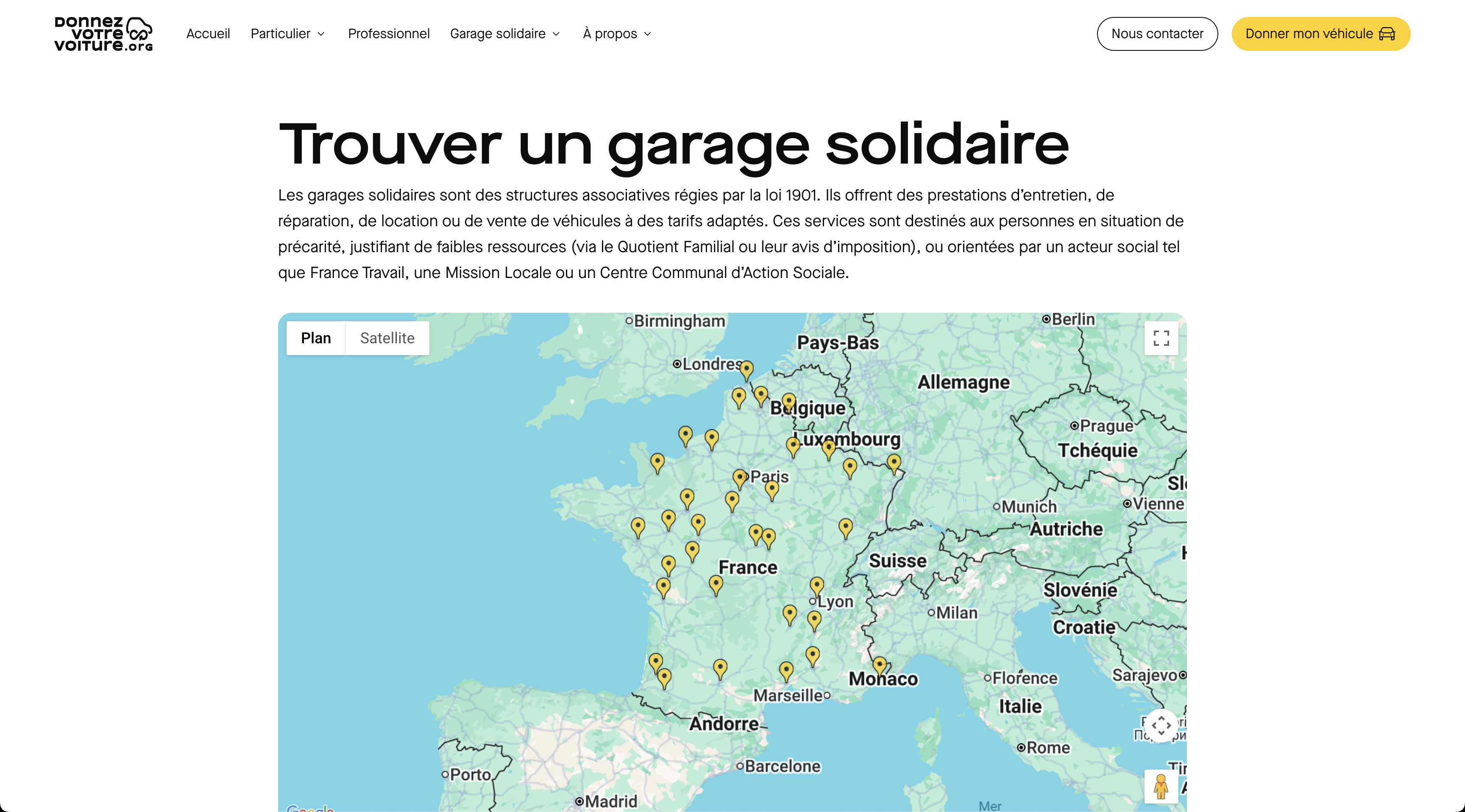Screen dimensions: 1465x812
Task: Click the map pin near Monaco
Action: coord(879,665)
